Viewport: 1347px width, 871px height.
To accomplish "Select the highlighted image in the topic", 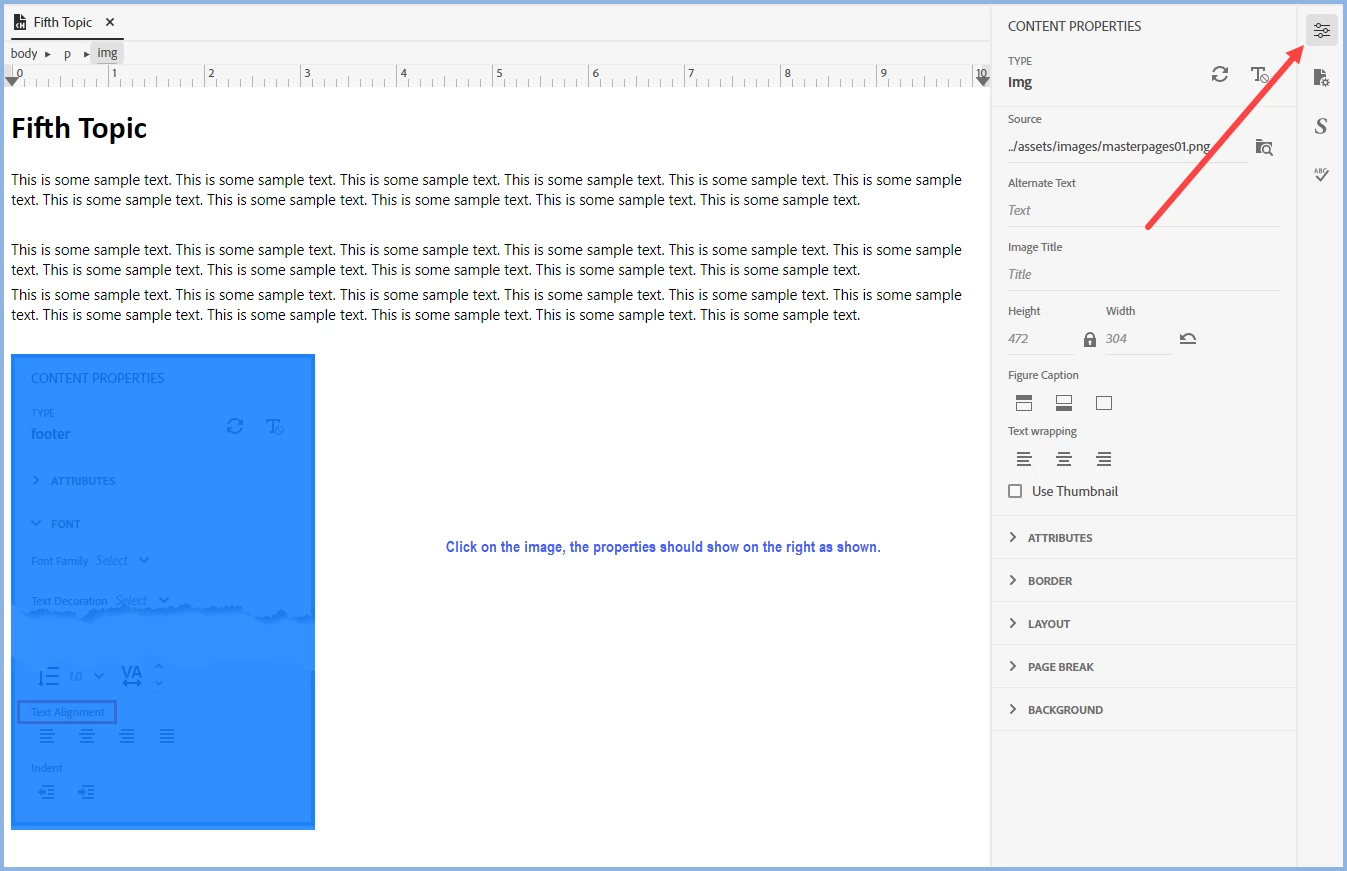I will pos(163,592).
